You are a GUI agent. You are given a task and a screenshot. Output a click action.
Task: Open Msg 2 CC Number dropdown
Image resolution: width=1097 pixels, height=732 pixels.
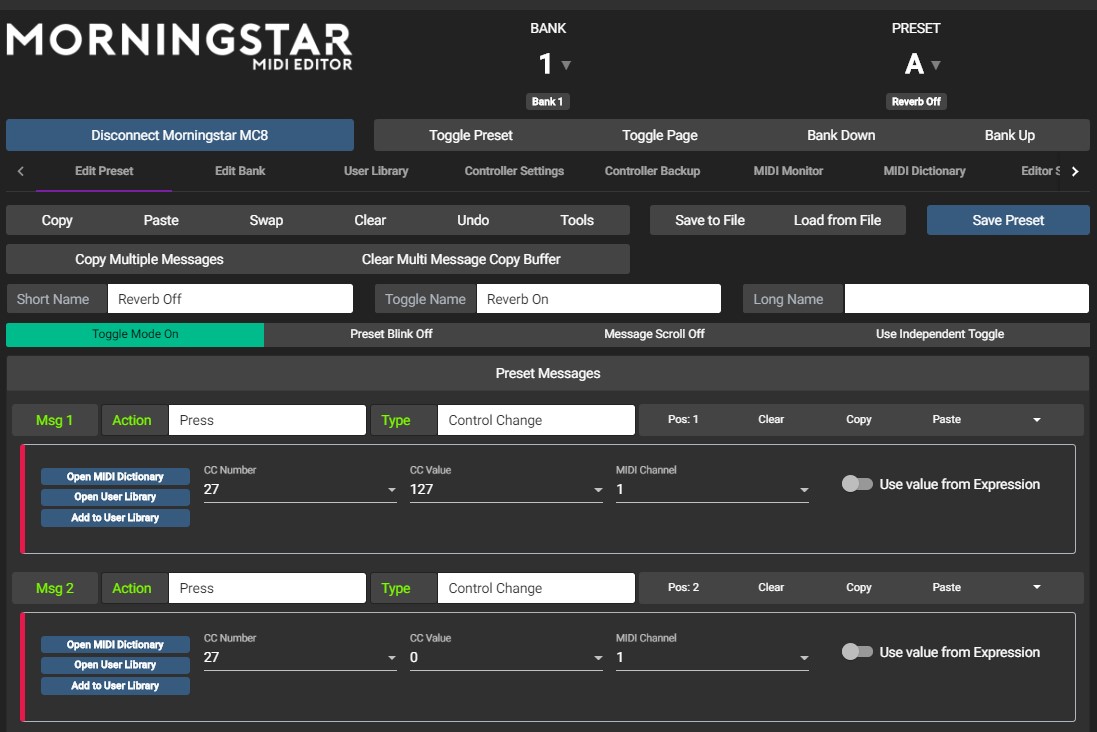click(300, 657)
